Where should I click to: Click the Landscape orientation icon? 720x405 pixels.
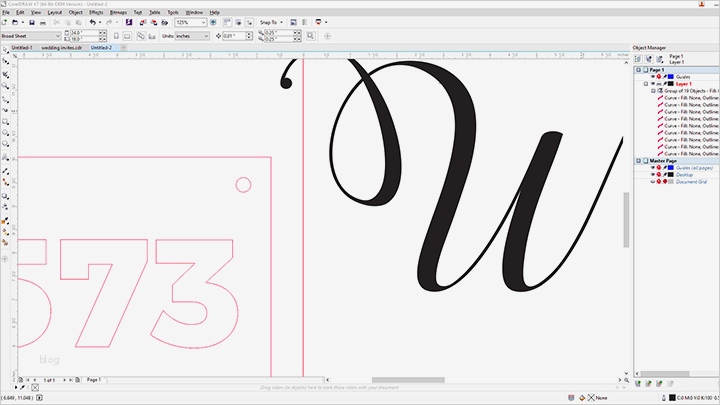point(128,36)
